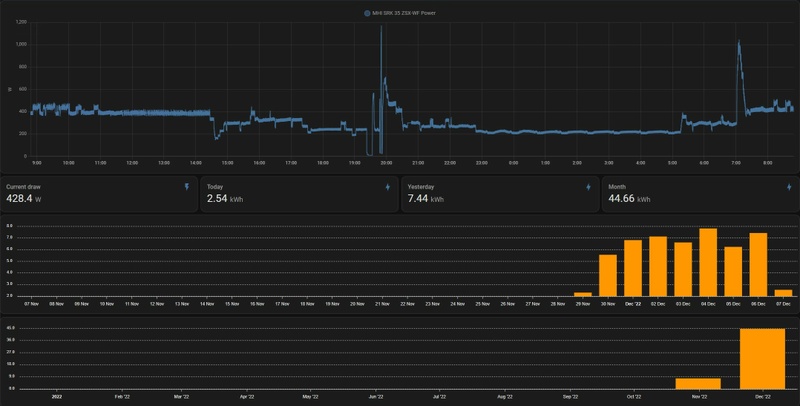Click the 2022 label on the monthly chart axis
The height and width of the screenshot is (406, 800).
coord(57,397)
